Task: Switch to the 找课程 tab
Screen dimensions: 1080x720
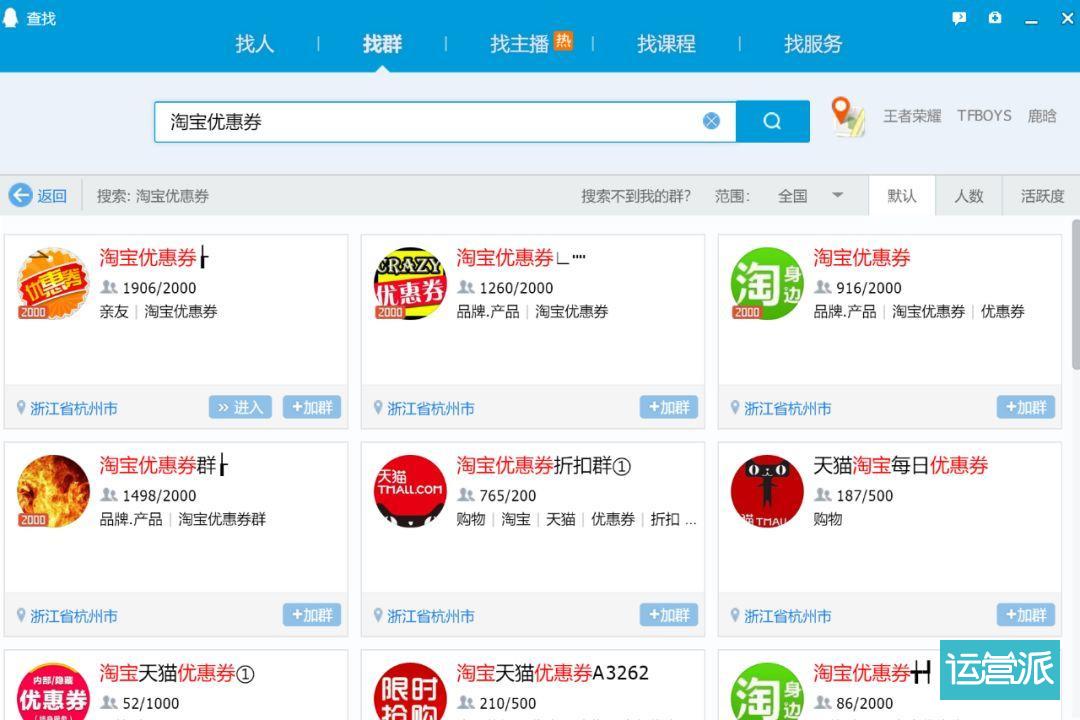Action: pos(666,44)
